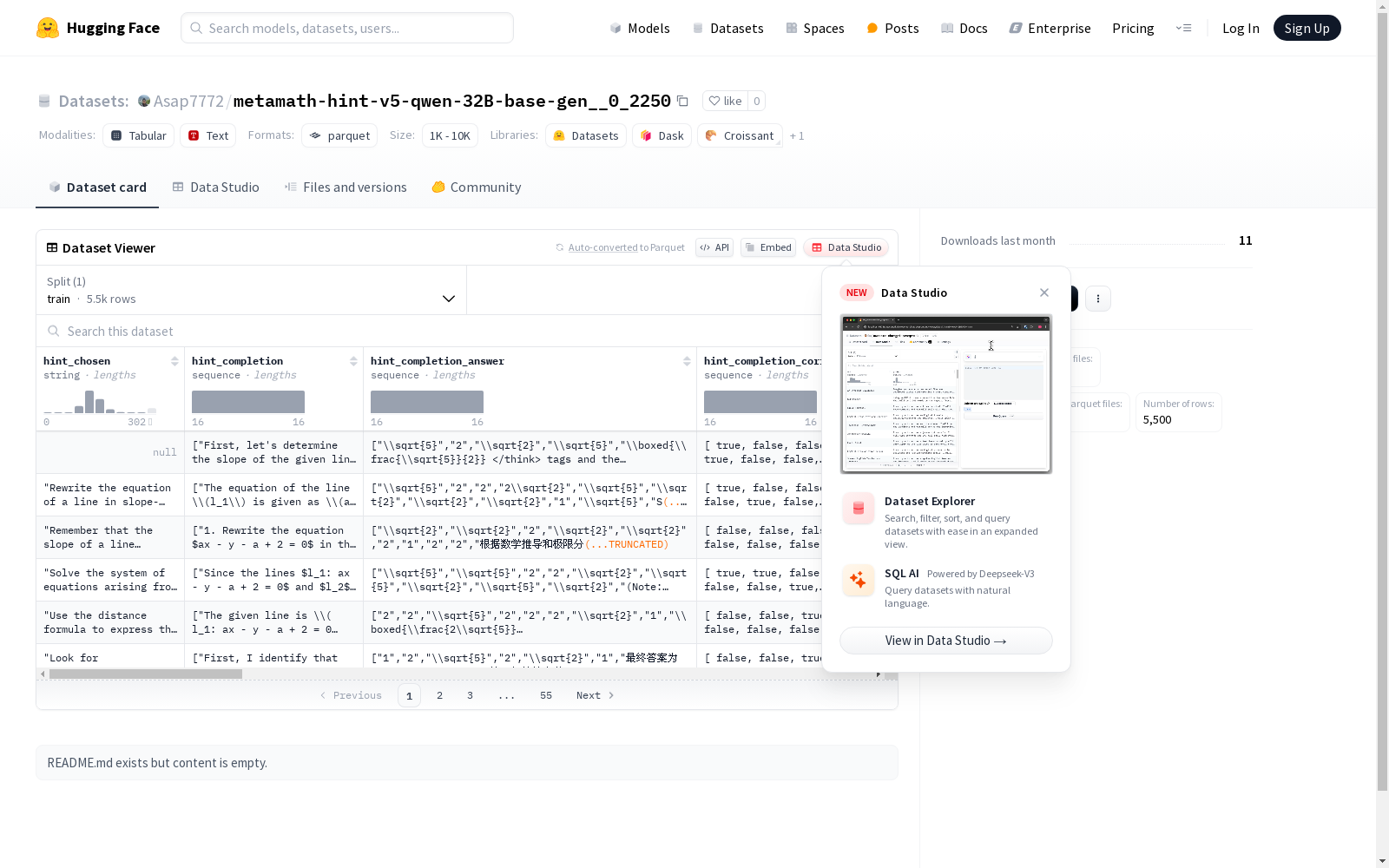Click the search magnifier in dataset search

click(54, 331)
